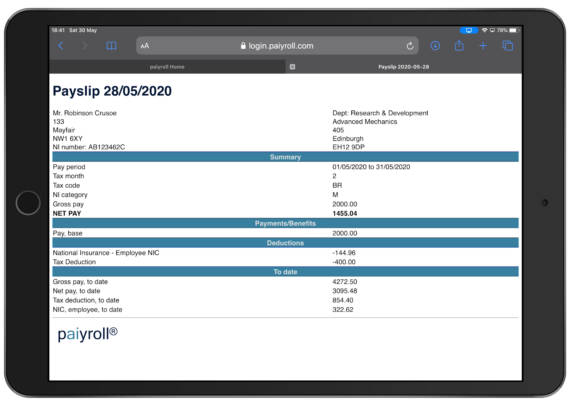
Task: Click the Deductions section header
Action: click(x=285, y=243)
